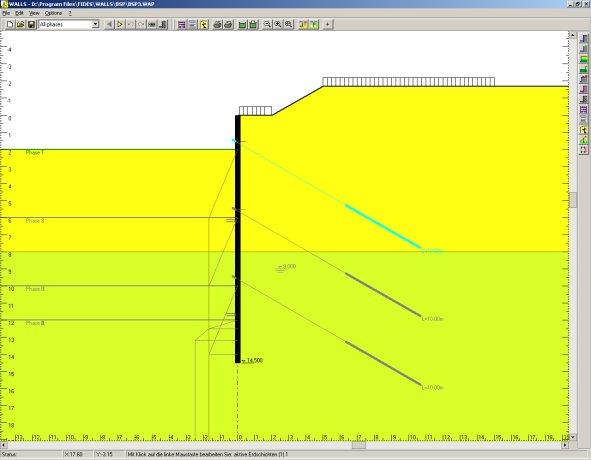
Task: Click the zoom in magnifier icon
Action: (x=278, y=25)
